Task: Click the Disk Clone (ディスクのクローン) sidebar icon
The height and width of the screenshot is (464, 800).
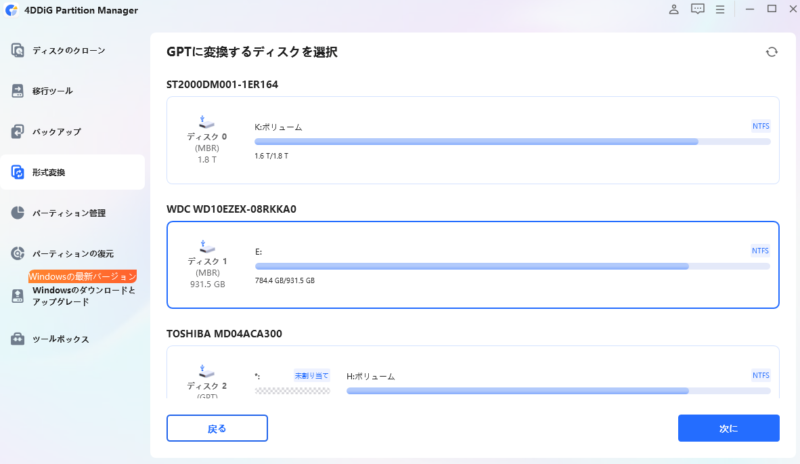Action: point(18,50)
